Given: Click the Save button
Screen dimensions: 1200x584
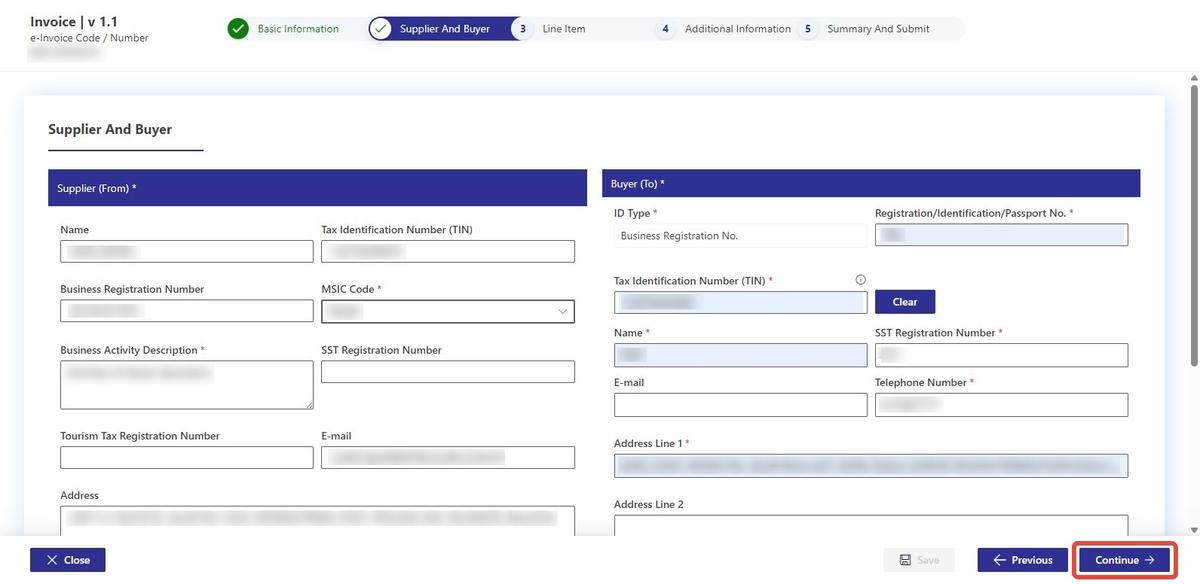Looking at the screenshot, I should 919,560.
